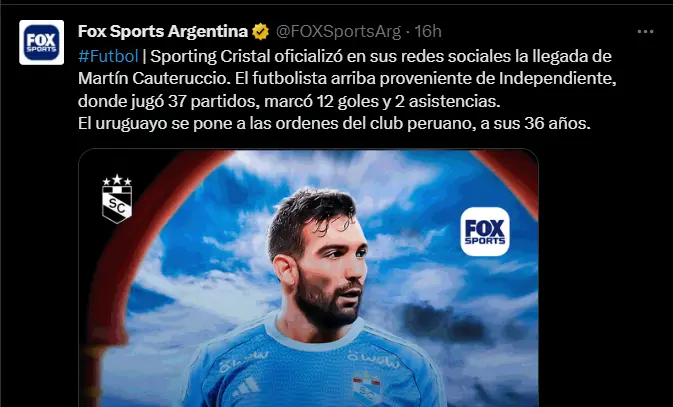Open the three-dot more options menu

coord(645,32)
